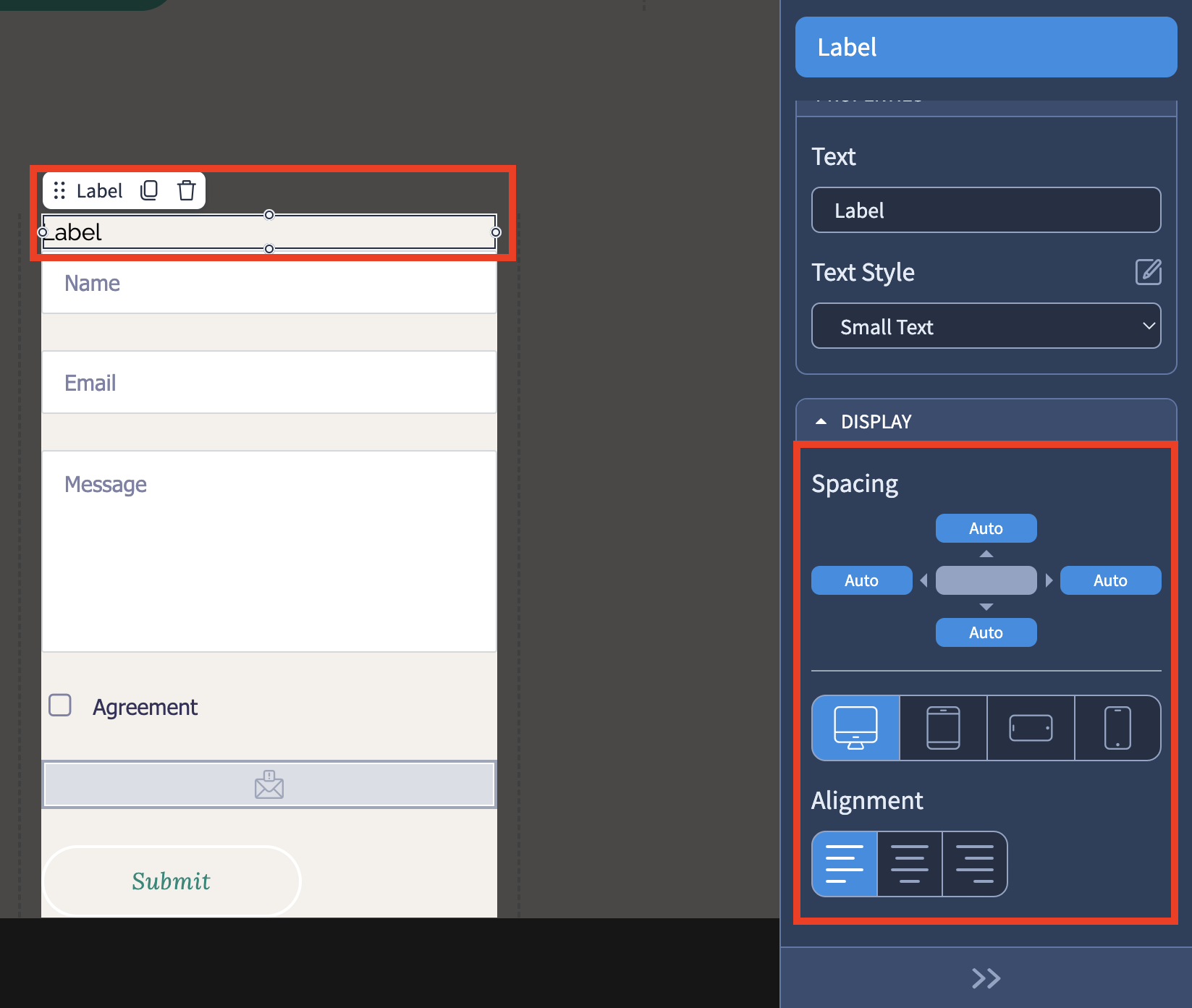This screenshot has height=1008, width=1192.
Task: Set right spacing Auto value
Action: pos(1110,580)
